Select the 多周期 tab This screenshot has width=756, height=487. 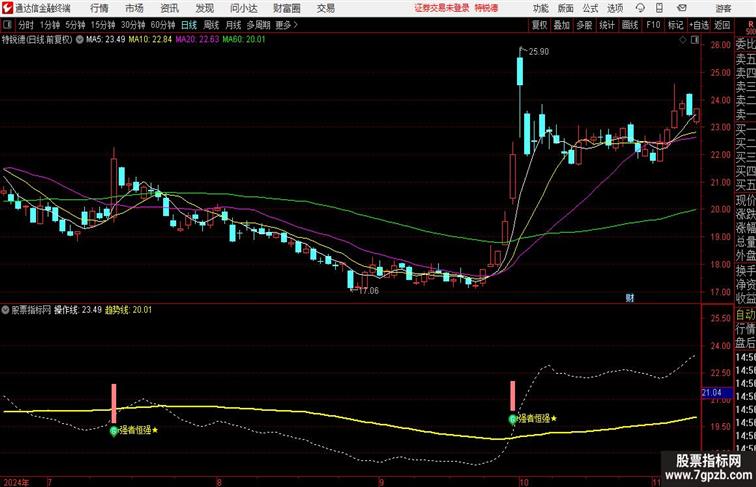click(258, 25)
